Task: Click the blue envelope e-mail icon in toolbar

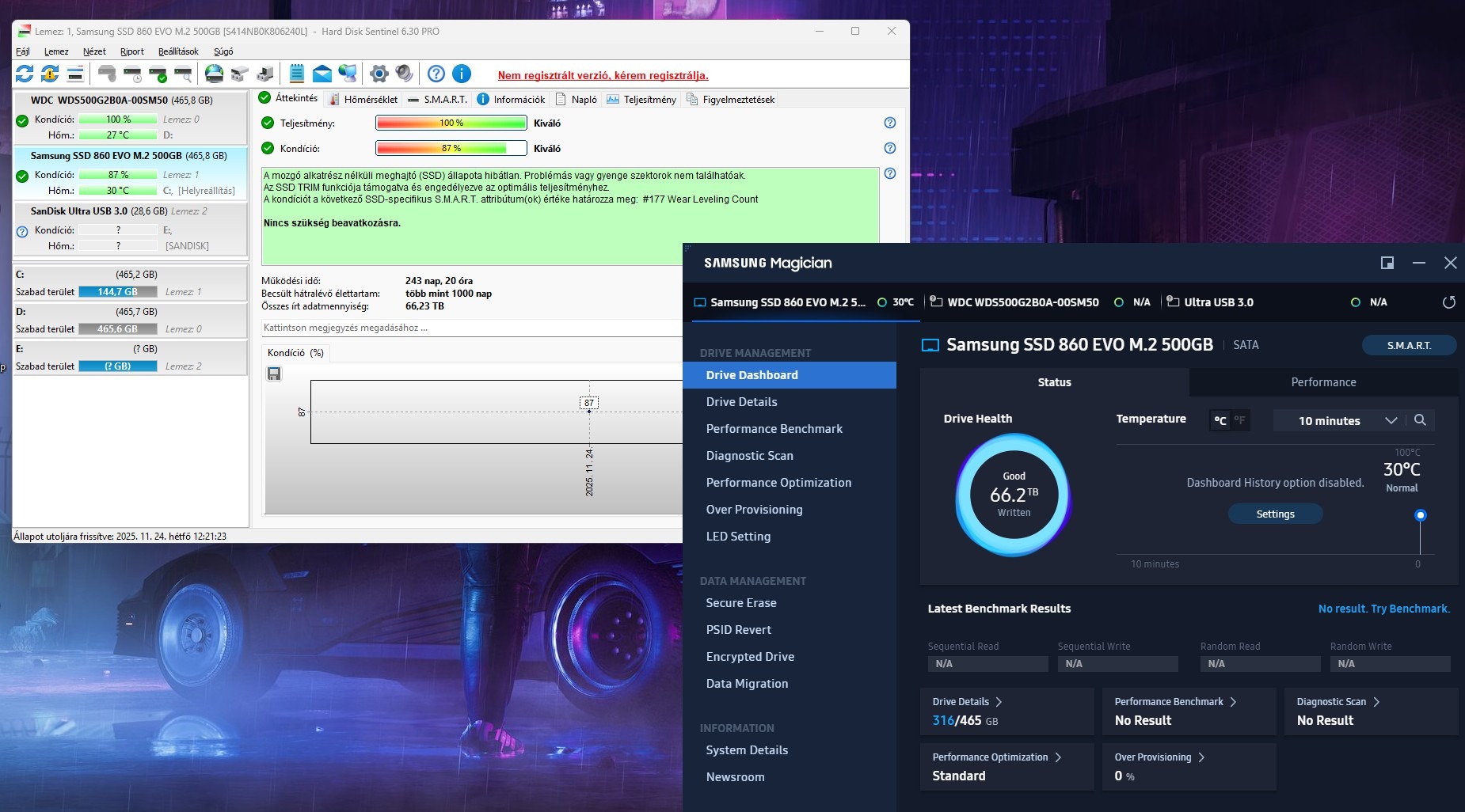Action: (x=322, y=74)
